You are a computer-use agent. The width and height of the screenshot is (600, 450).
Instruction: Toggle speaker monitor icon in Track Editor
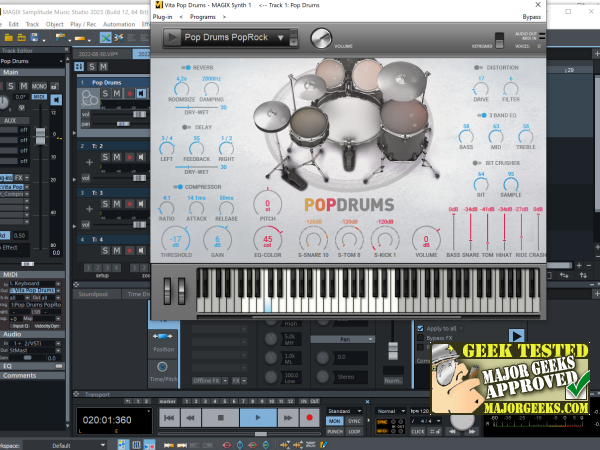coord(56,100)
